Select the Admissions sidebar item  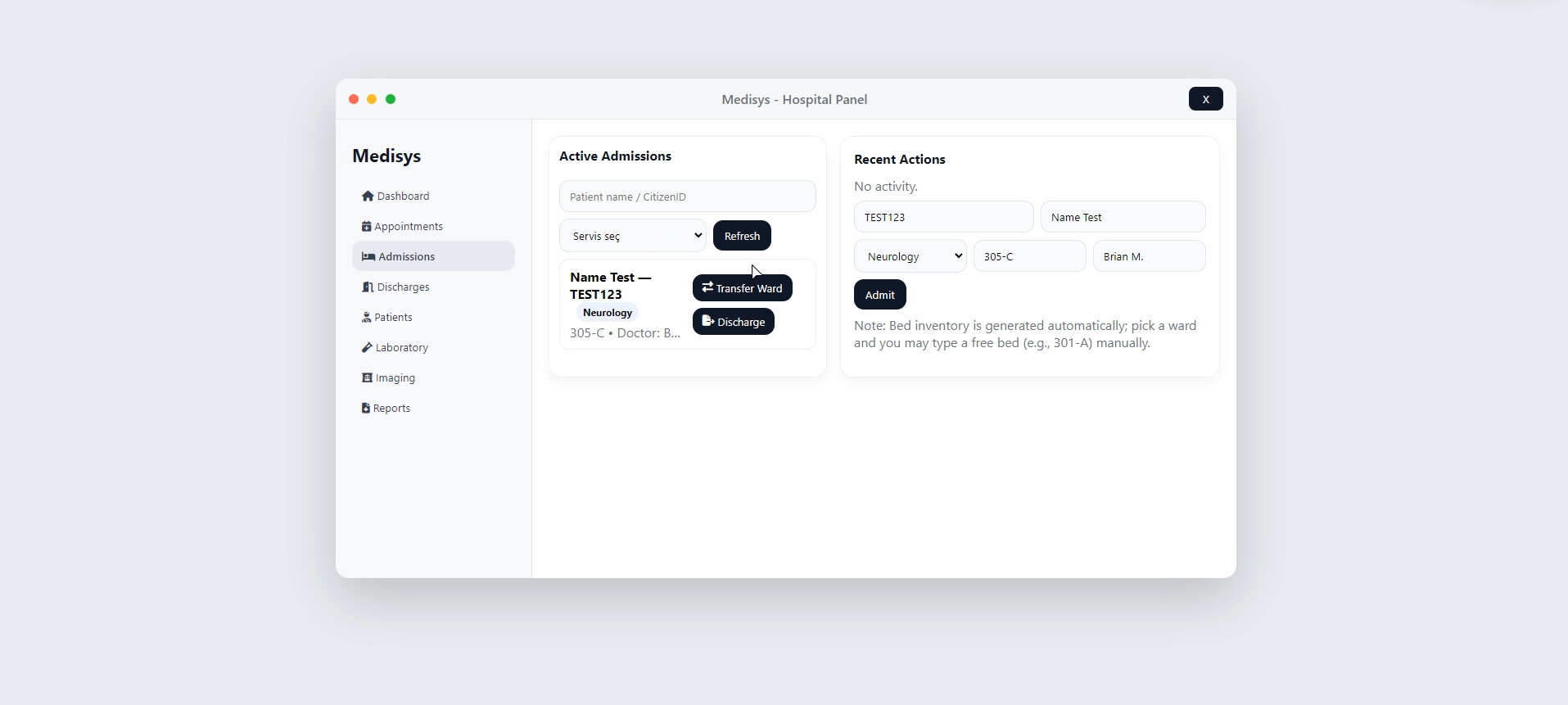(433, 256)
